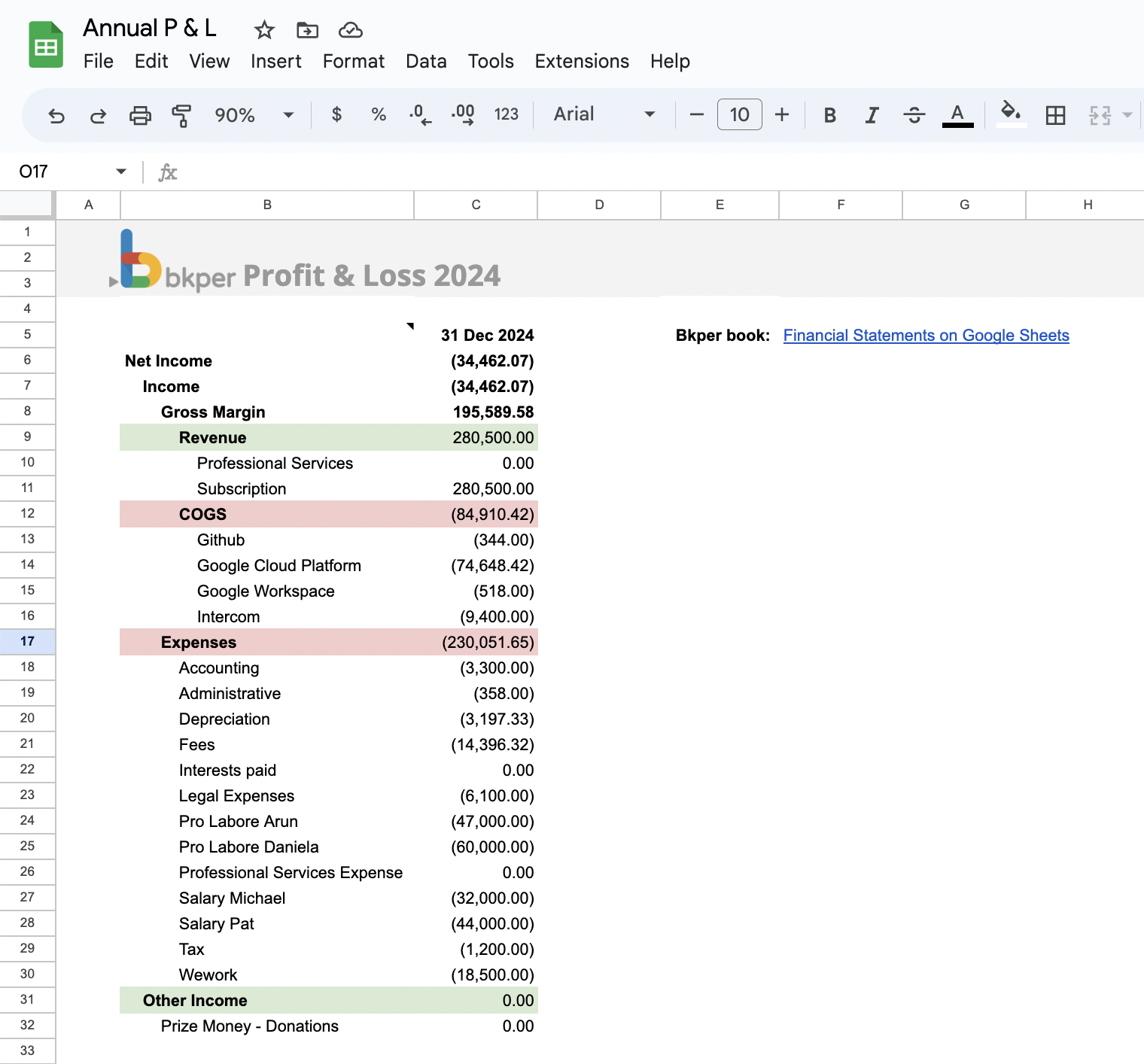Click the Redo icon
Image resolution: width=1144 pixels, height=1064 pixels.
click(98, 114)
